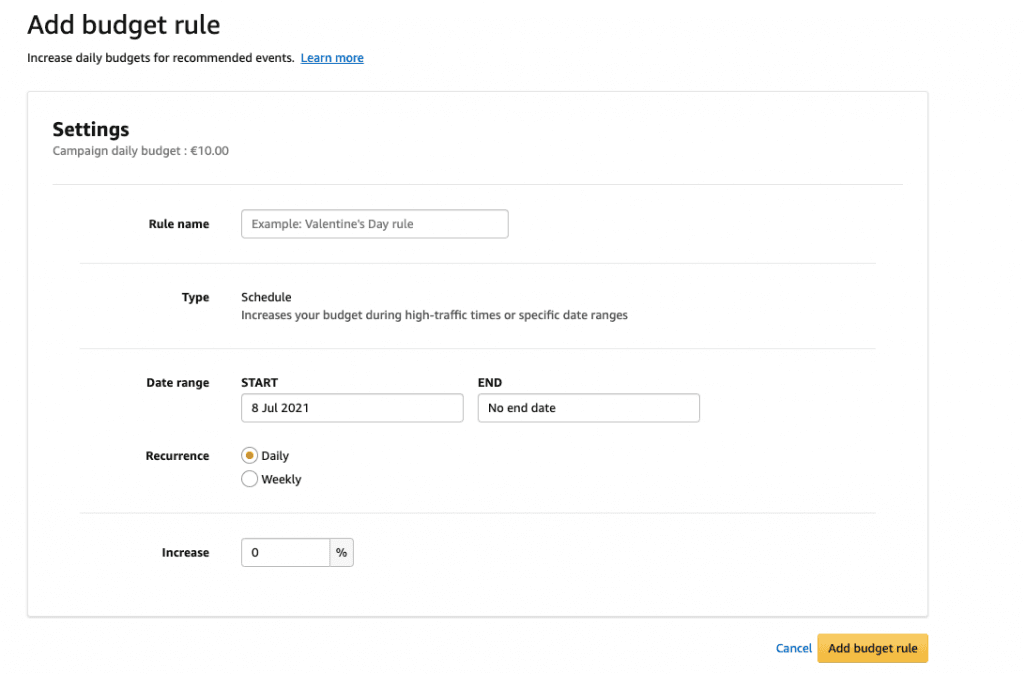Open the END date picker field
Viewport: 1024px width, 674px height.
[588, 408]
